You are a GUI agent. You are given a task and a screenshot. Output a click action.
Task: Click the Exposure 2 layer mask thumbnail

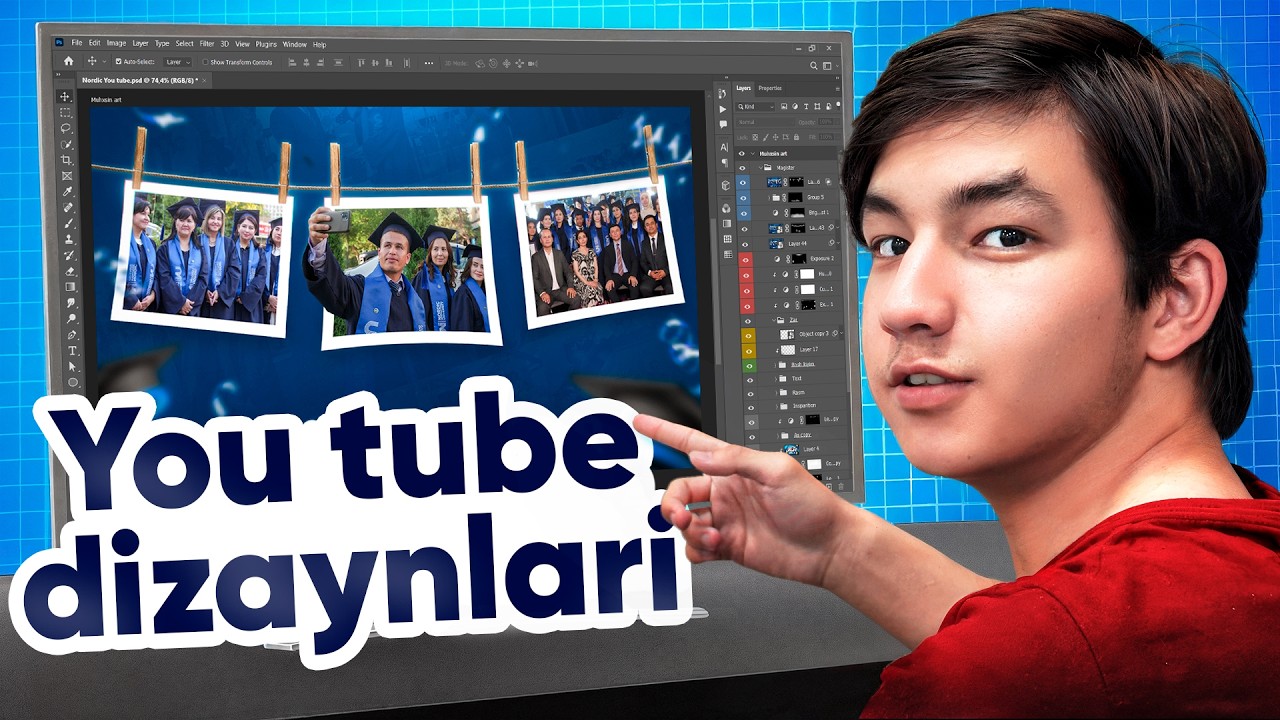point(800,258)
